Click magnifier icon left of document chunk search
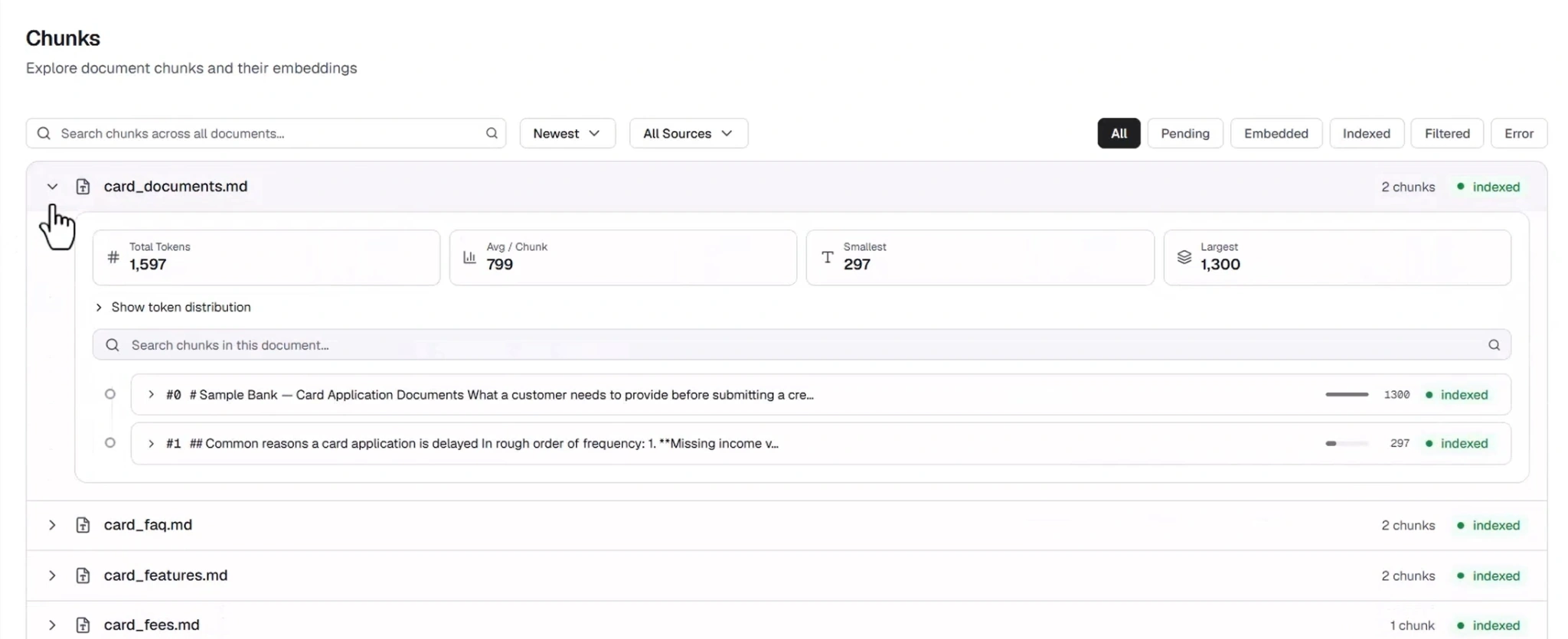 coord(113,345)
